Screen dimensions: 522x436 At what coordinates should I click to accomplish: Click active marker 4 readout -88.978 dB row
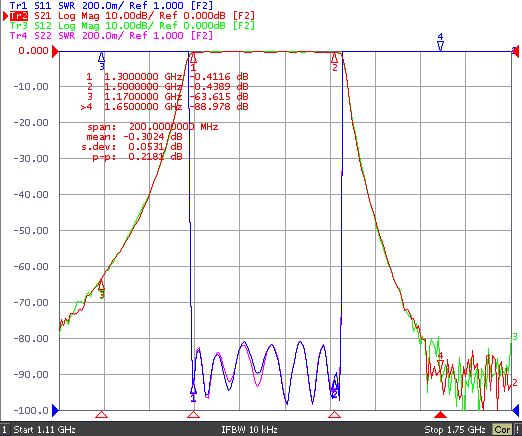pyautogui.click(x=165, y=107)
